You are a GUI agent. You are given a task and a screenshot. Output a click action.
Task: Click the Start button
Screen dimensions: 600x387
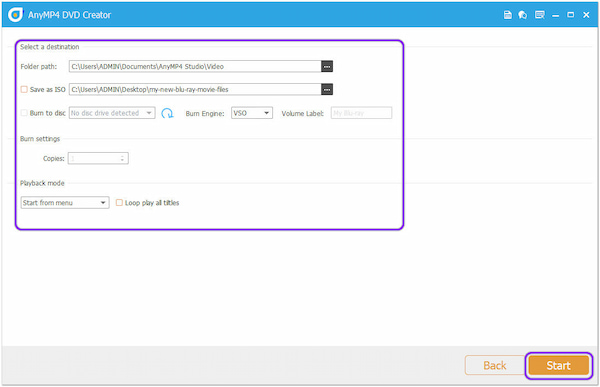tap(559, 366)
